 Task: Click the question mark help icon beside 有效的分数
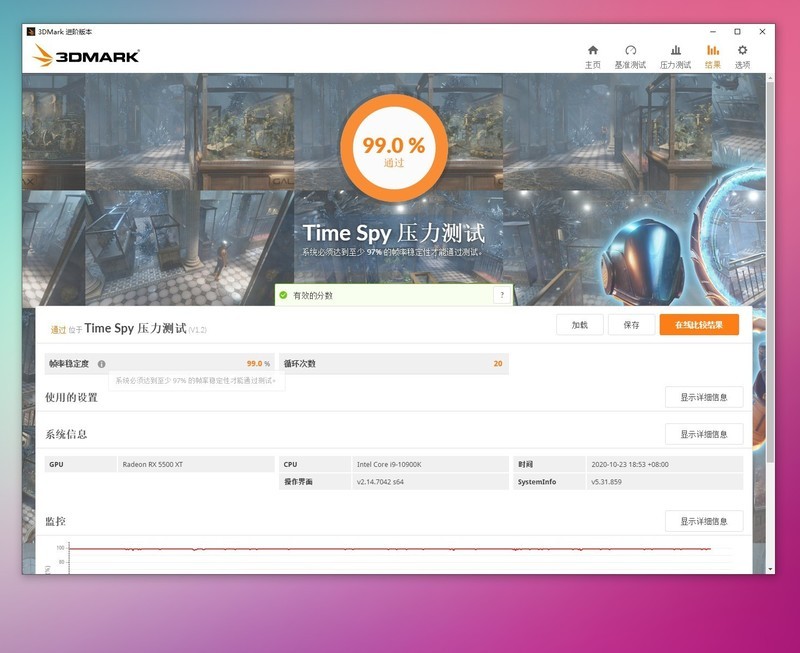coord(502,295)
